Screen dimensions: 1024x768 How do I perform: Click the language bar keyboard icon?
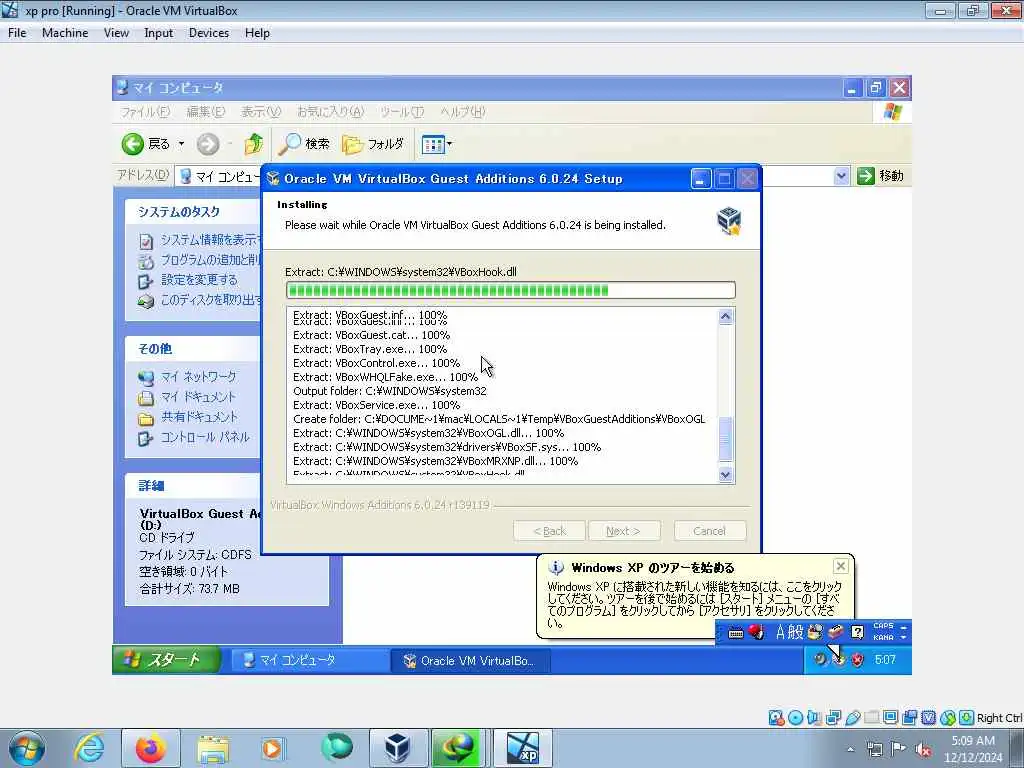tap(735, 633)
